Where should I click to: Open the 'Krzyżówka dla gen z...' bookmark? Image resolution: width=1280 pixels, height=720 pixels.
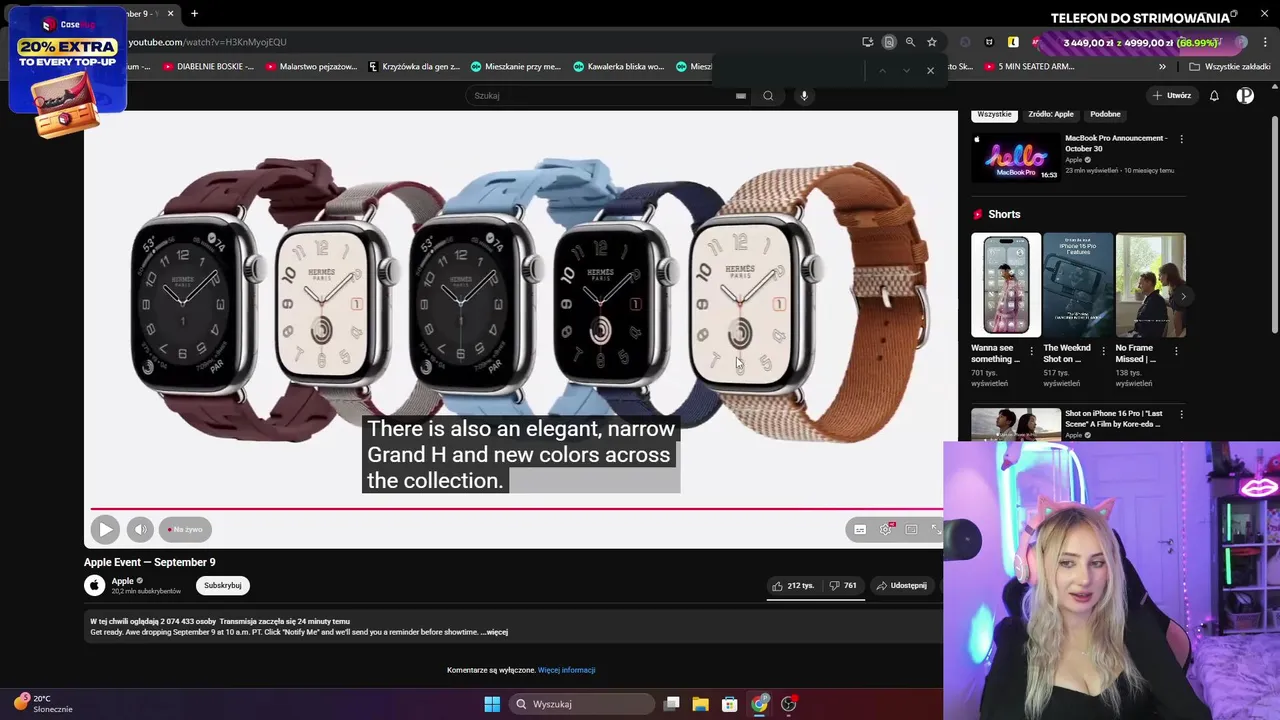[414, 67]
